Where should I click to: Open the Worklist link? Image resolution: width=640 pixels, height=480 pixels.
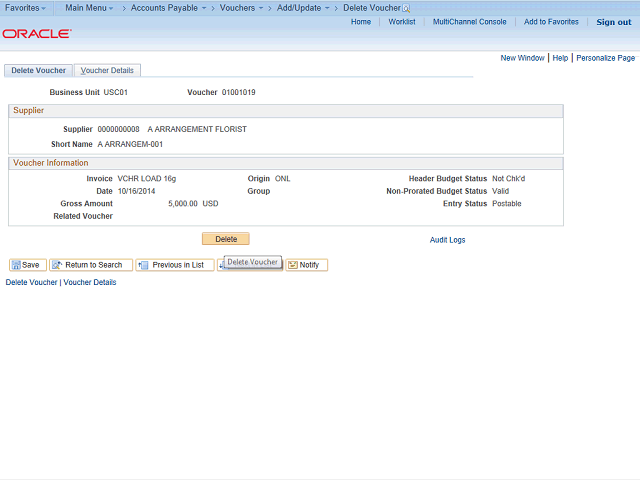402,22
